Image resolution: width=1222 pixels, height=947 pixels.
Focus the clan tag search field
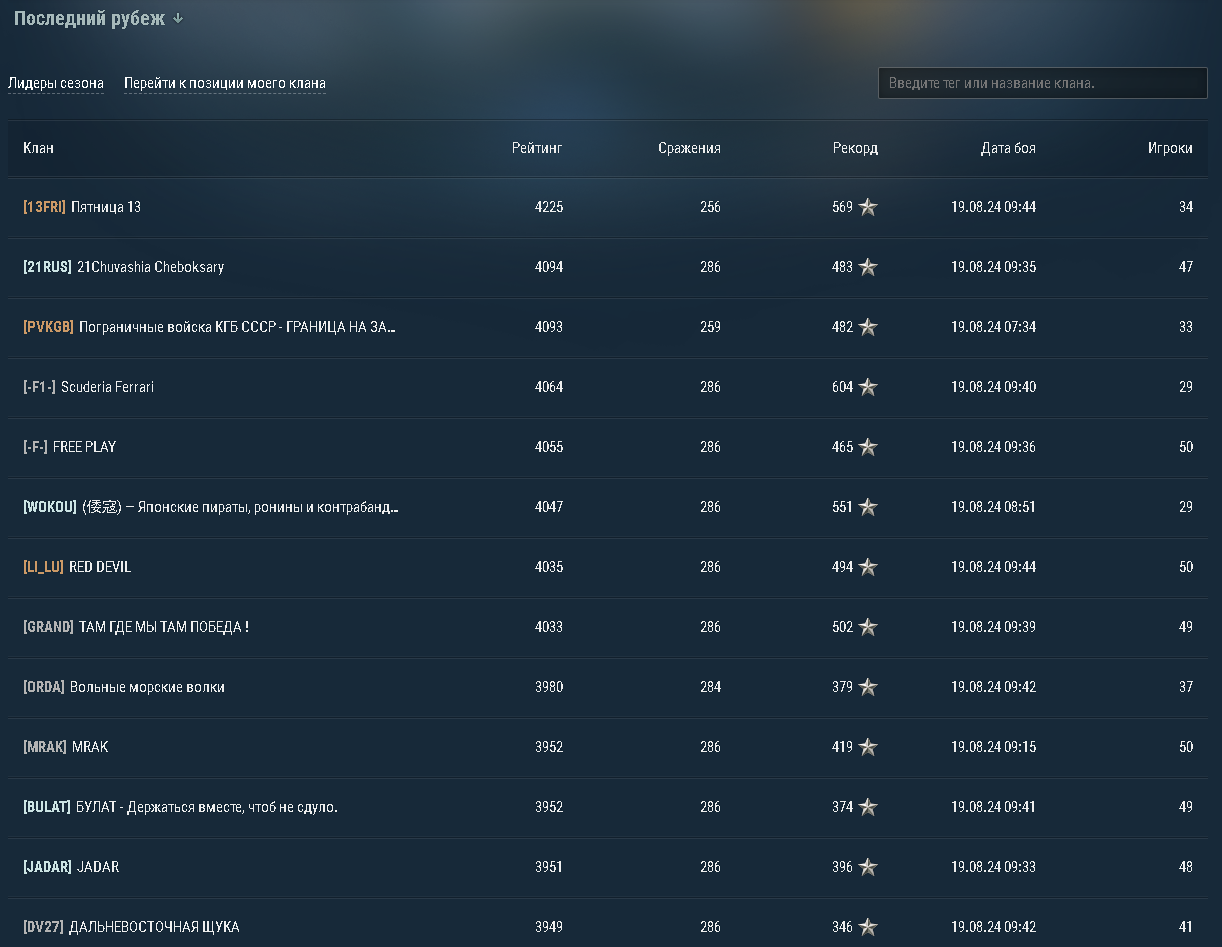click(1042, 83)
